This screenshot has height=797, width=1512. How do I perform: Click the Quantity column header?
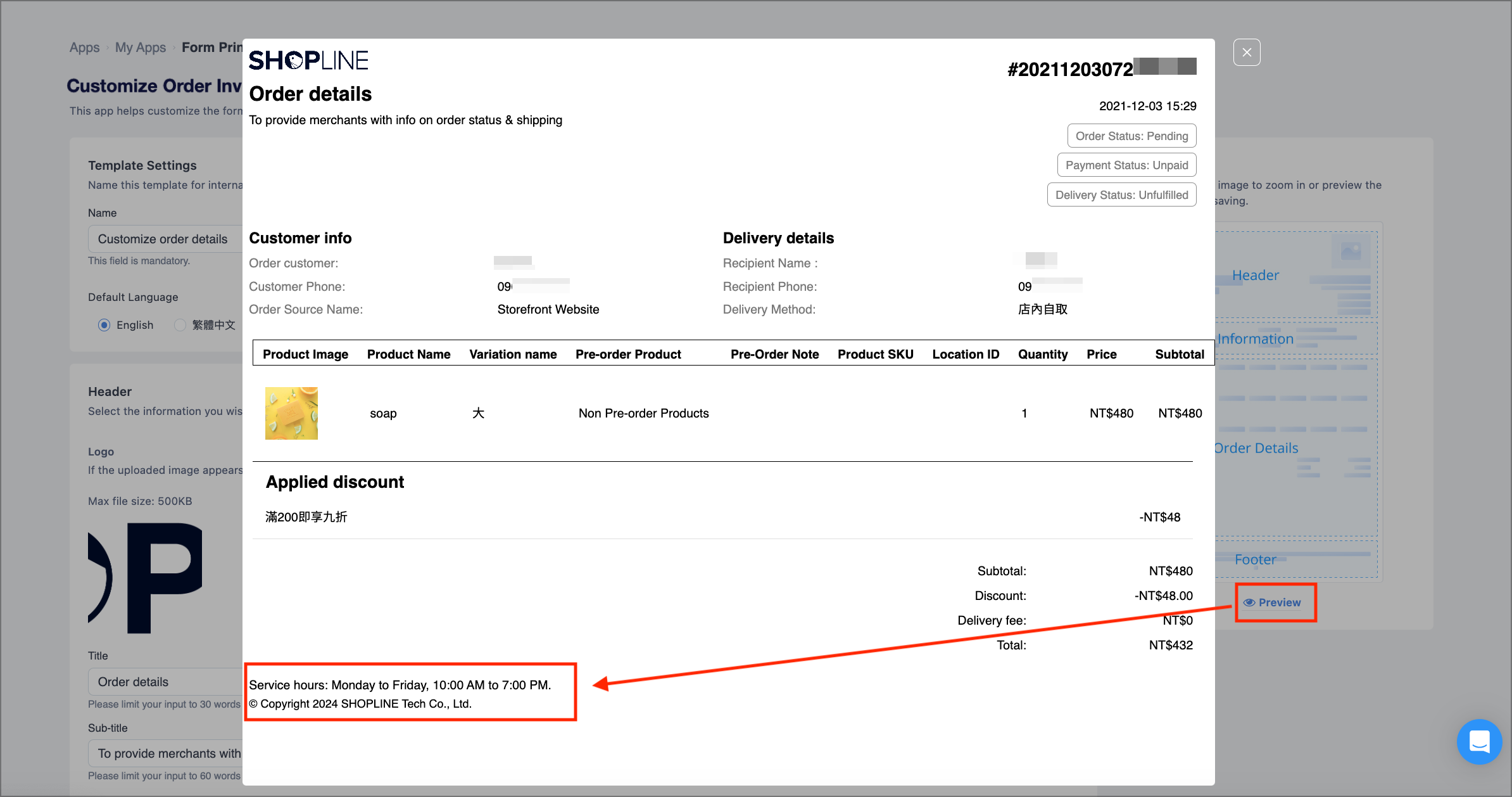pyautogui.click(x=1043, y=354)
